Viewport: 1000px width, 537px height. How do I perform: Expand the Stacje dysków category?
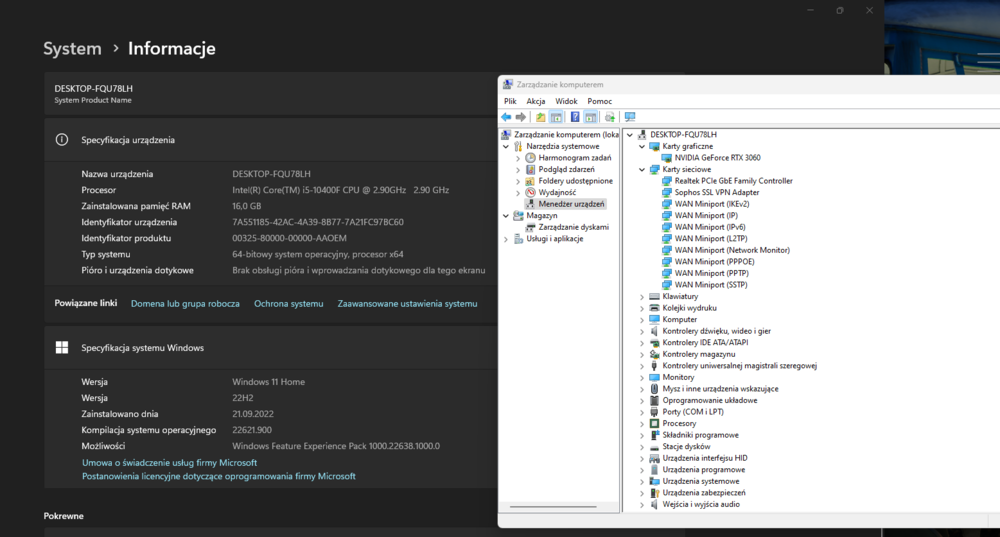click(643, 447)
